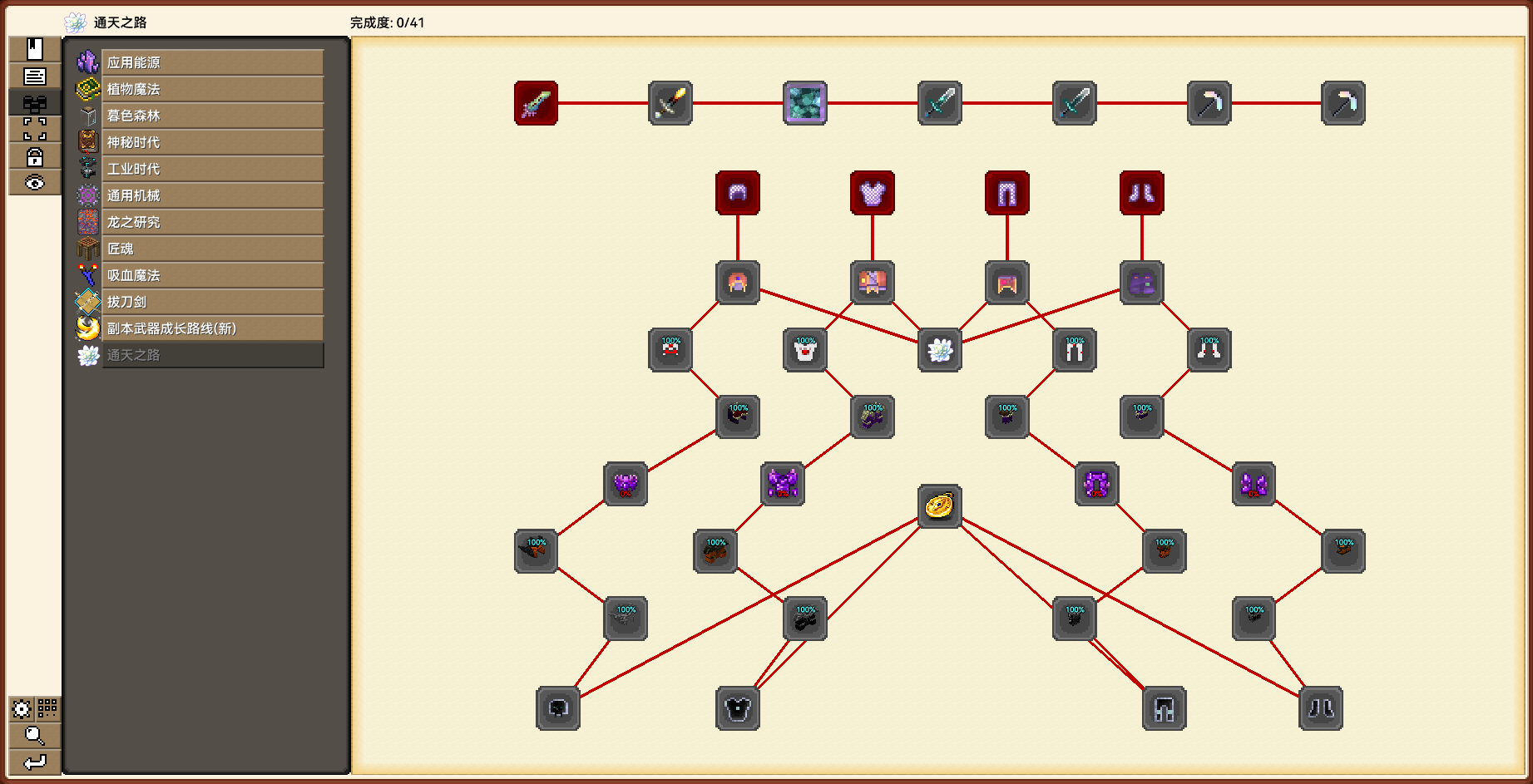Screen dimensions: 1533x784
Task: Select the 暮色森林 chapter entry
Action: coord(212,116)
